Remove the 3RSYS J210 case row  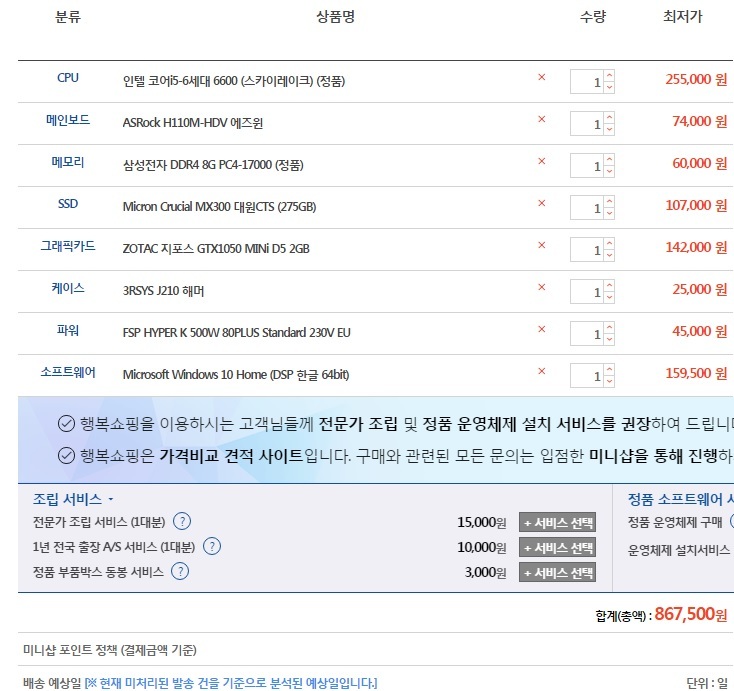pyautogui.click(x=542, y=287)
